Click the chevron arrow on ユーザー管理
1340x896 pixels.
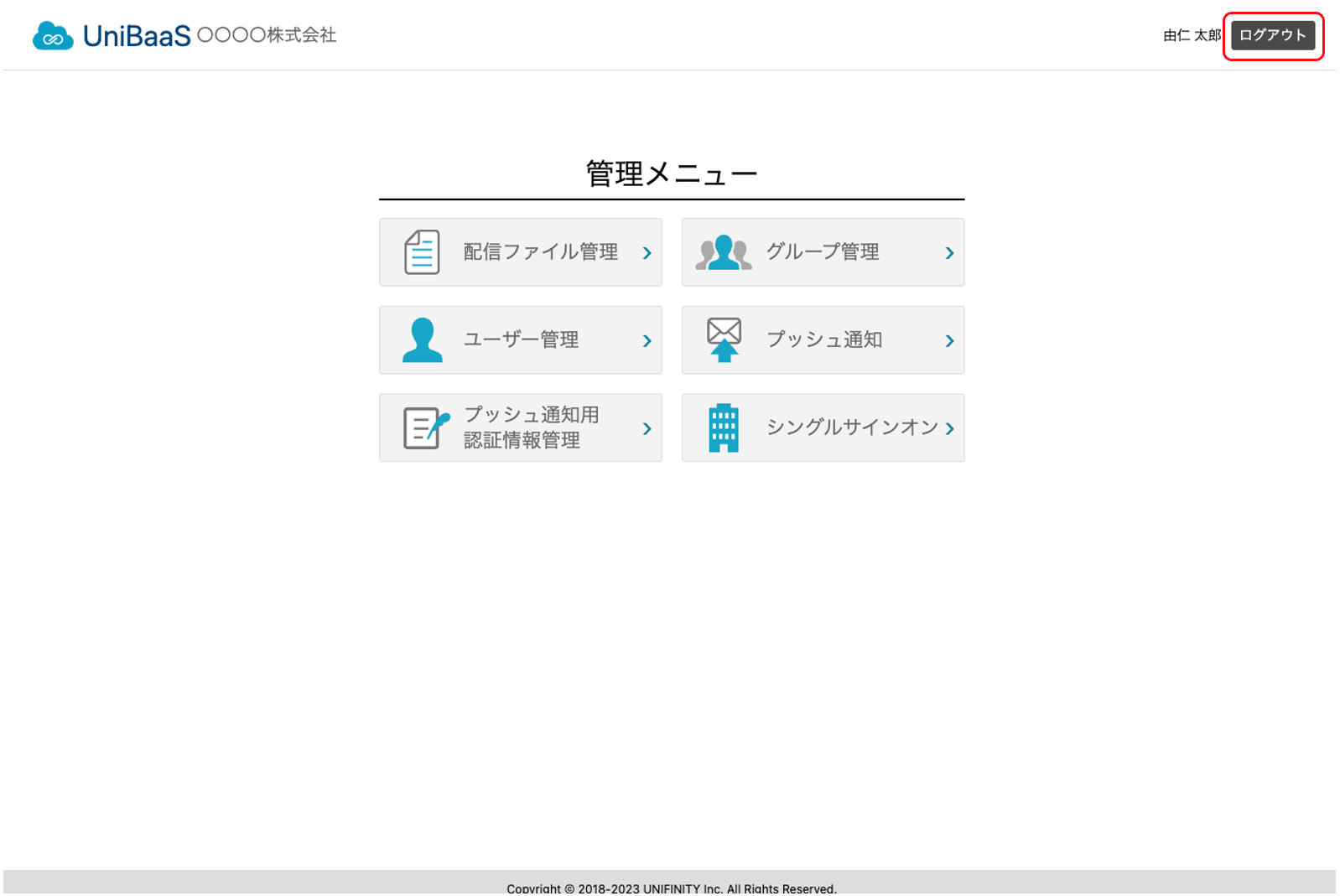click(x=647, y=341)
